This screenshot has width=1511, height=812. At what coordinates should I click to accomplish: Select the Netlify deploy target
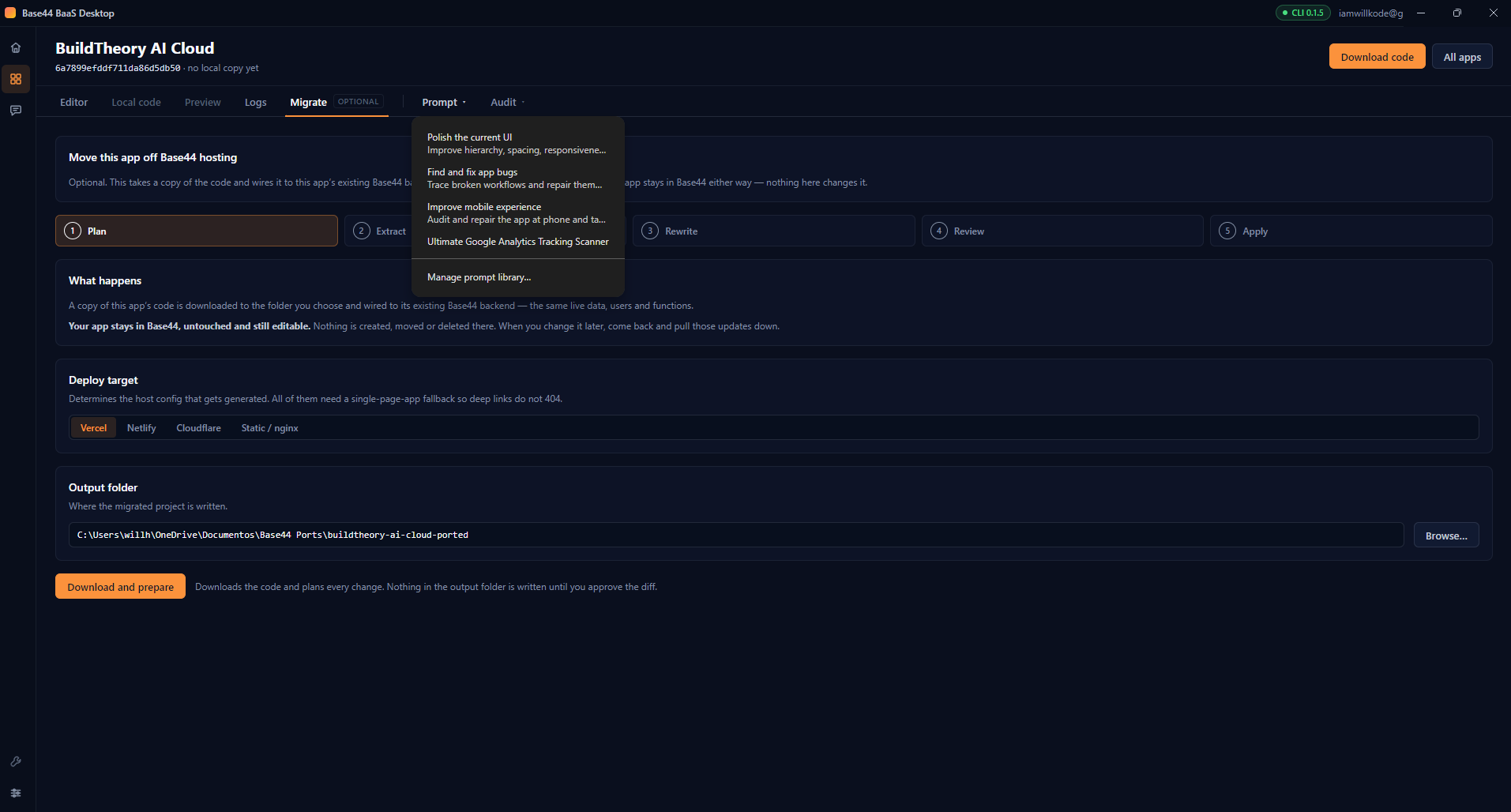click(141, 428)
